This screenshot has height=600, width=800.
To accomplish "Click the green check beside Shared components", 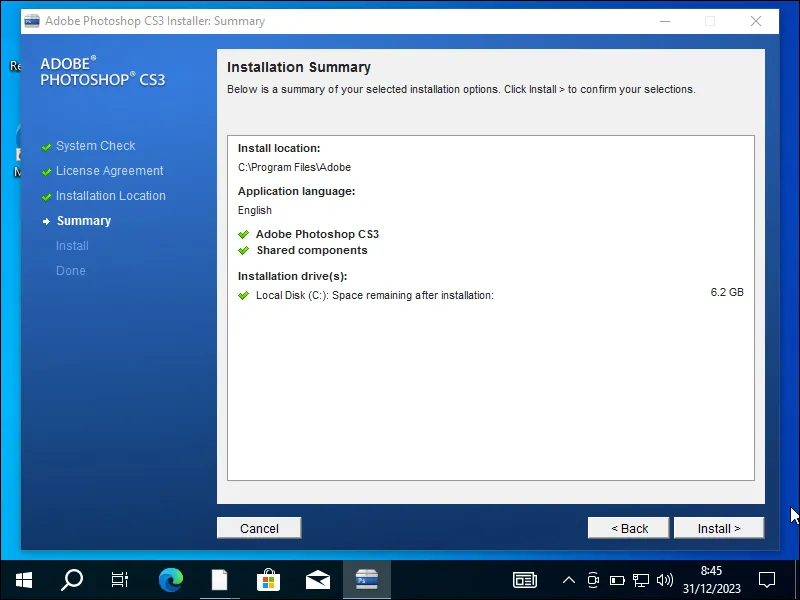I will tap(243, 251).
